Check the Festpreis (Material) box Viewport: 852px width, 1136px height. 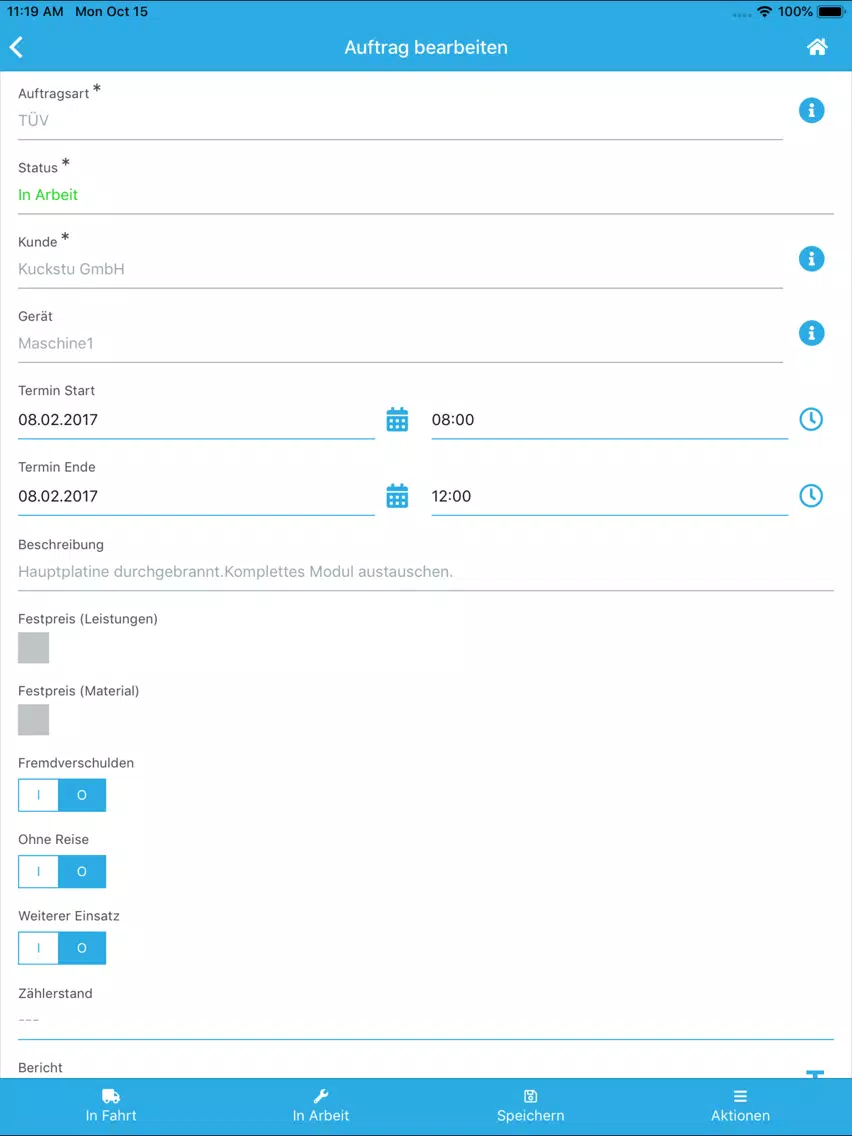pyautogui.click(x=33, y=719)
